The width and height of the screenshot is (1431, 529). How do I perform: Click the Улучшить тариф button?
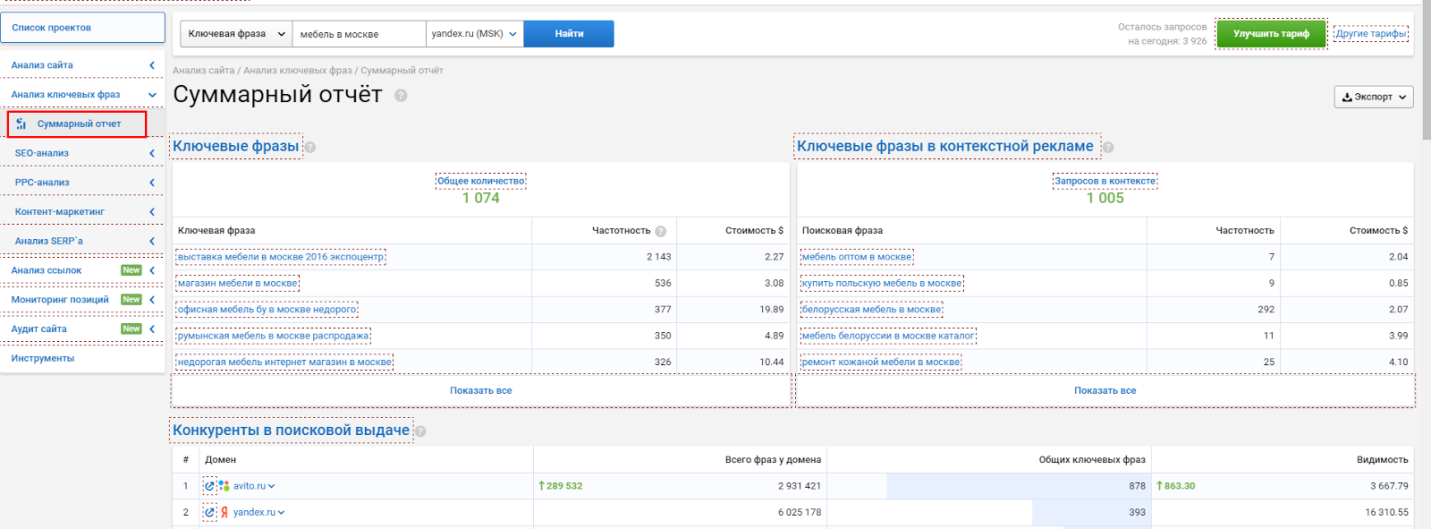click(x=1271, y=33)
